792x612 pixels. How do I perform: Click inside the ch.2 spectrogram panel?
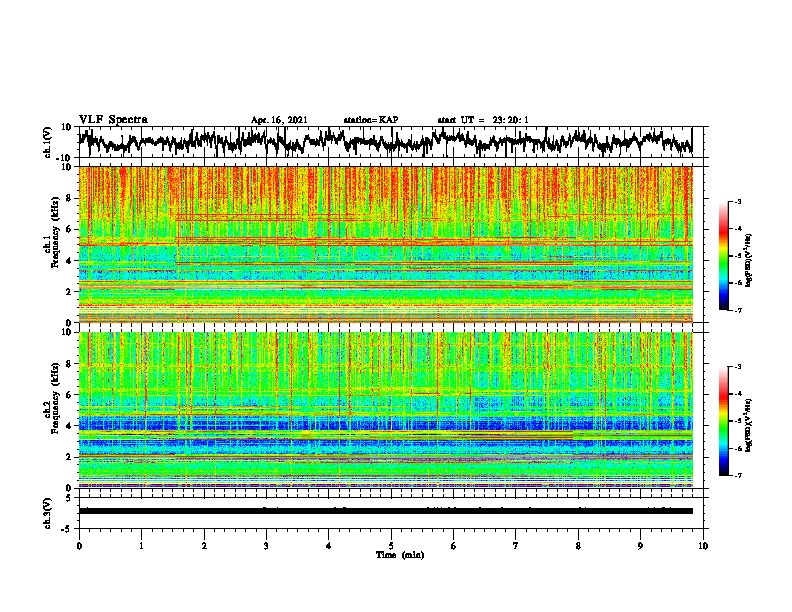[386, 410]
